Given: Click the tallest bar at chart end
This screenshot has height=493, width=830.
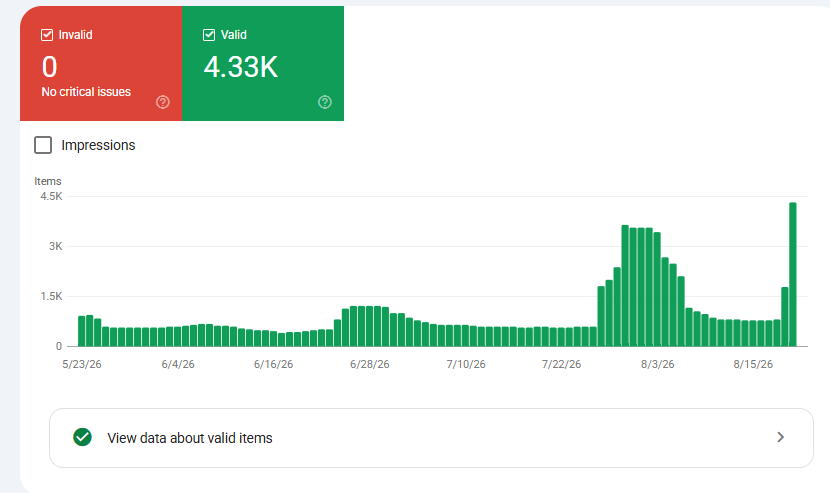Looking at the screenshot, I should [x=792, y=274].
